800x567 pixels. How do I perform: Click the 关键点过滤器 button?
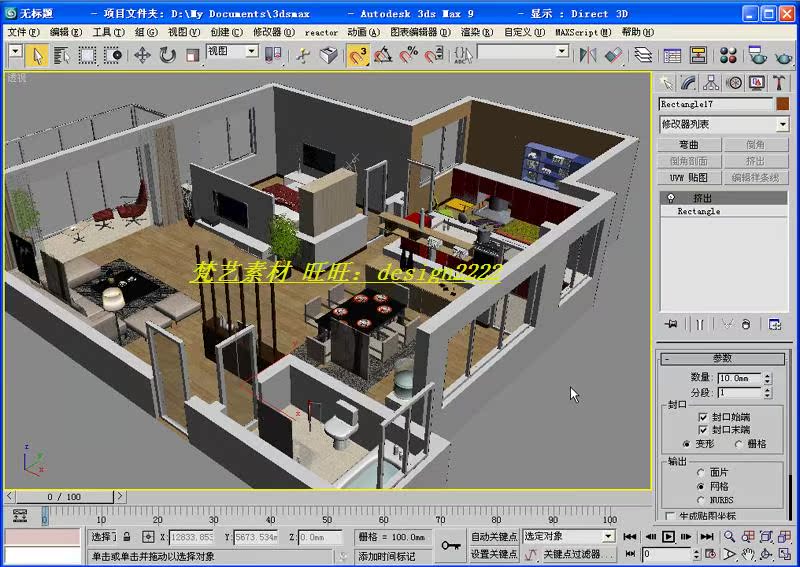pos(578,554)
